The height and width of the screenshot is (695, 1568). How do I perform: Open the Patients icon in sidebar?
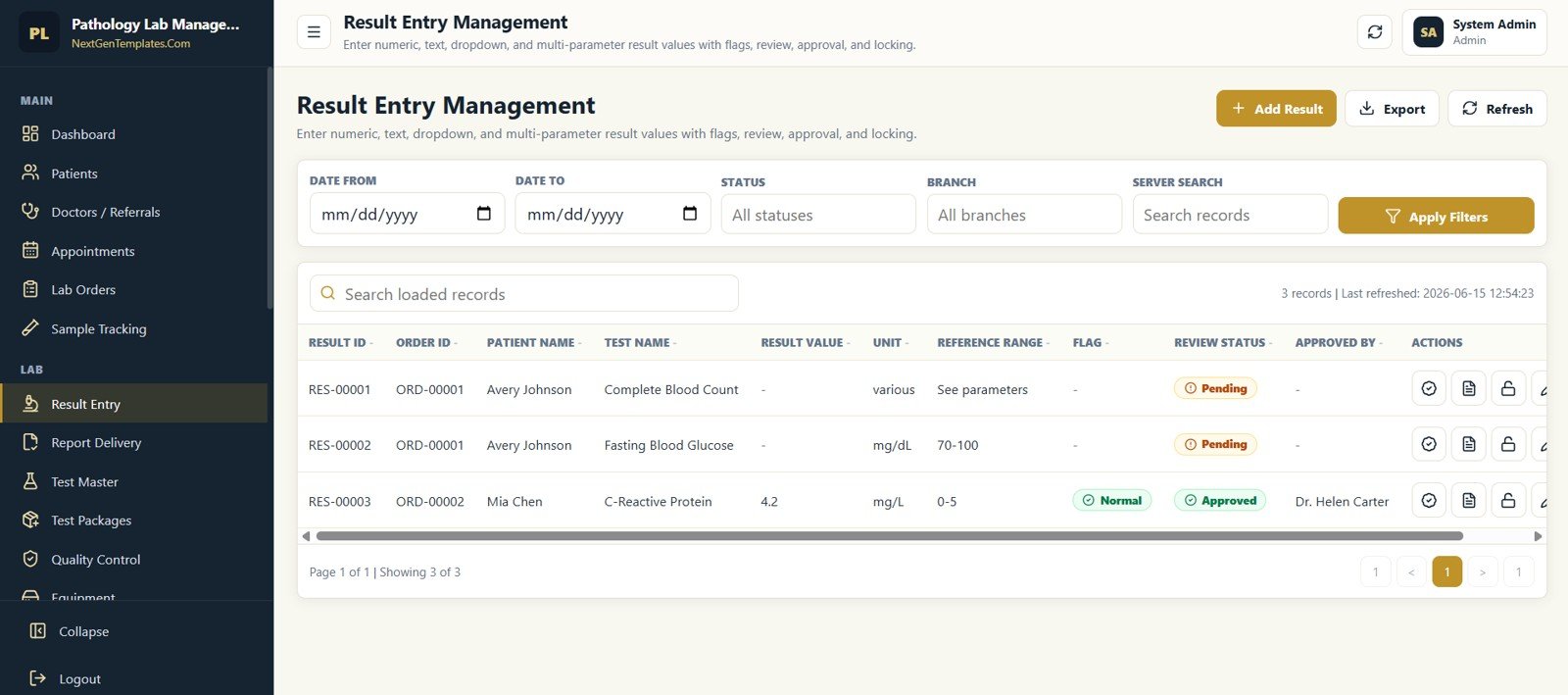[30, 173]
